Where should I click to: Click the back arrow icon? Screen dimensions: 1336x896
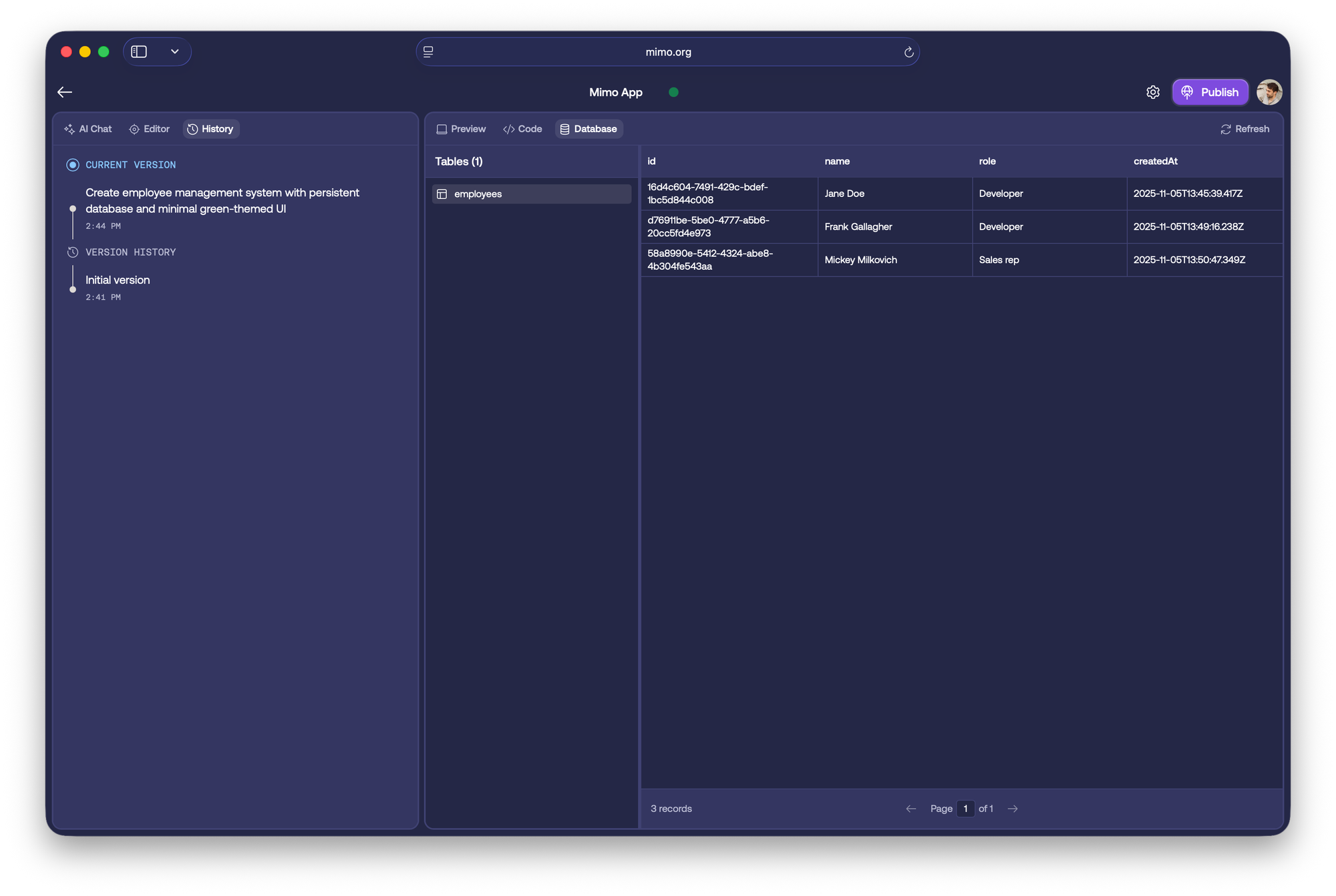pyautogui.click(x=65, y=92)
